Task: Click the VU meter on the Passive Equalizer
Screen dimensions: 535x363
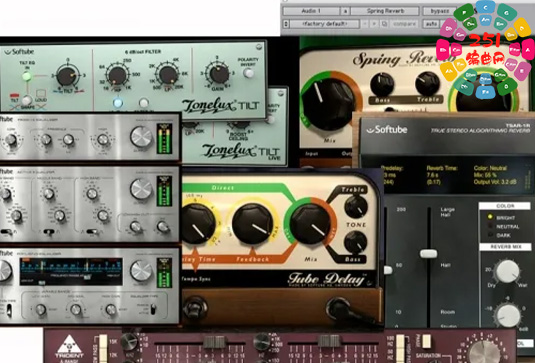Action: [164, 138]
